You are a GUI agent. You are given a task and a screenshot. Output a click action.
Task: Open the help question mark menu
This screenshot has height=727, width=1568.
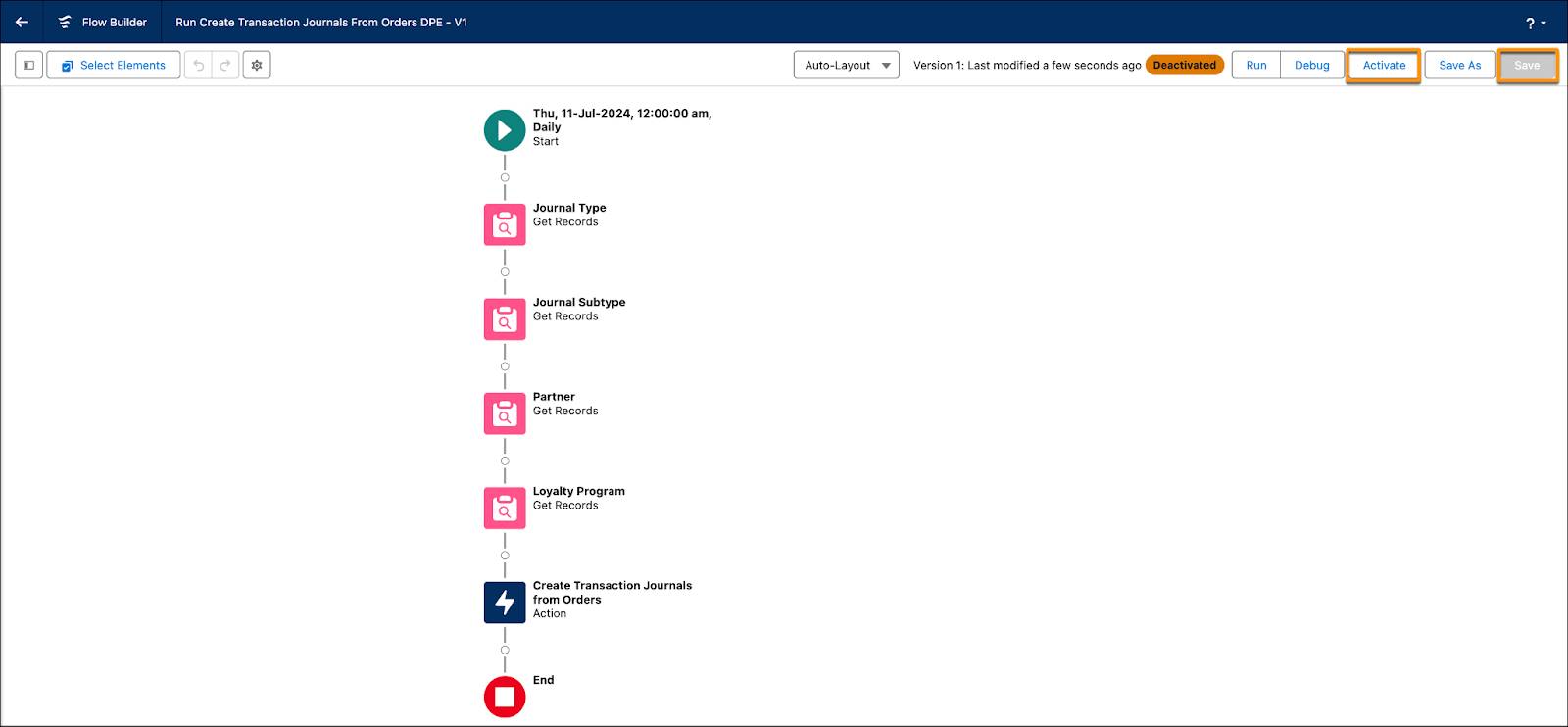(1536, 23)
